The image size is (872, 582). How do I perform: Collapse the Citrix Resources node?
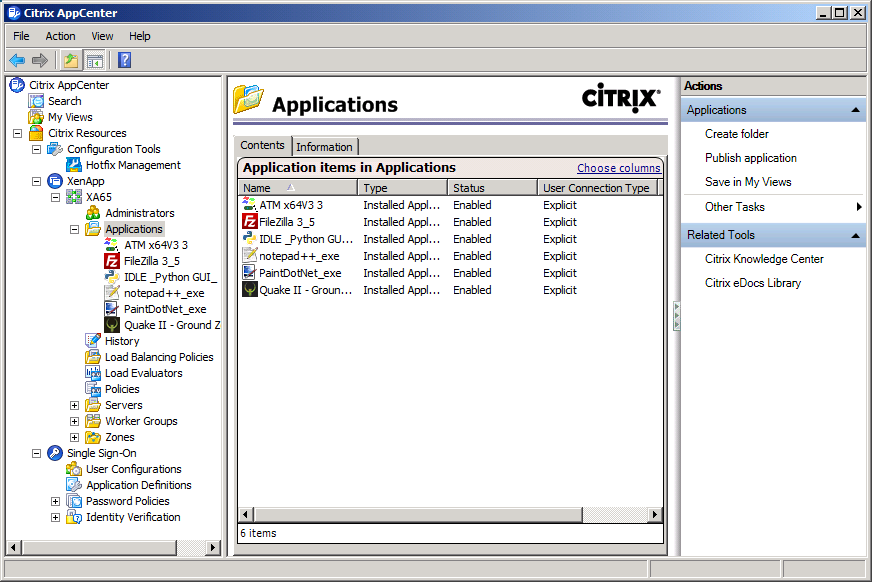point(18,133)
